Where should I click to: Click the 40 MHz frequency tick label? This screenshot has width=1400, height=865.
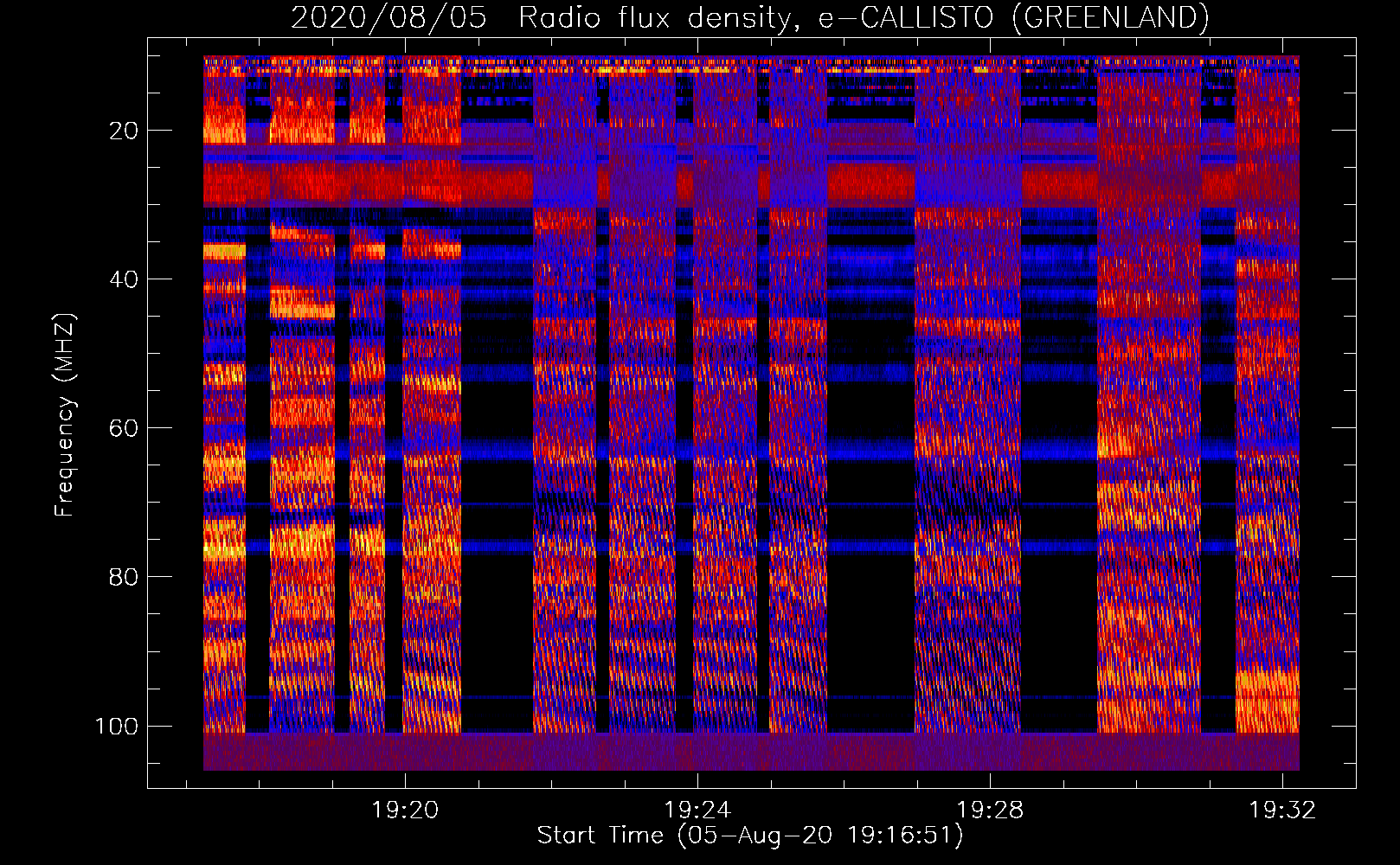(124, 279)
